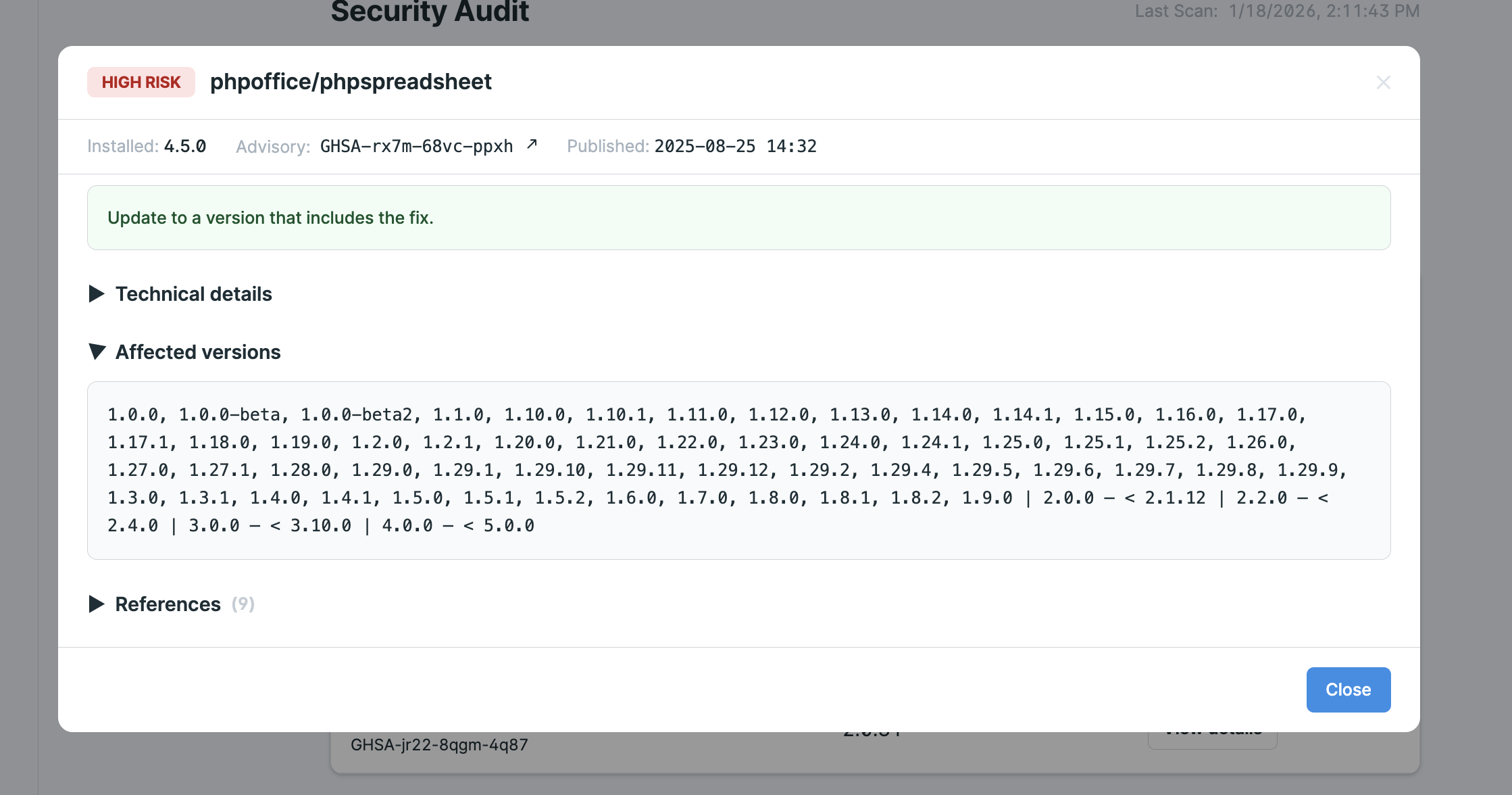
Task: Click the green update recommendation banner
Action: pyautogui.click(x=738, y=218)
